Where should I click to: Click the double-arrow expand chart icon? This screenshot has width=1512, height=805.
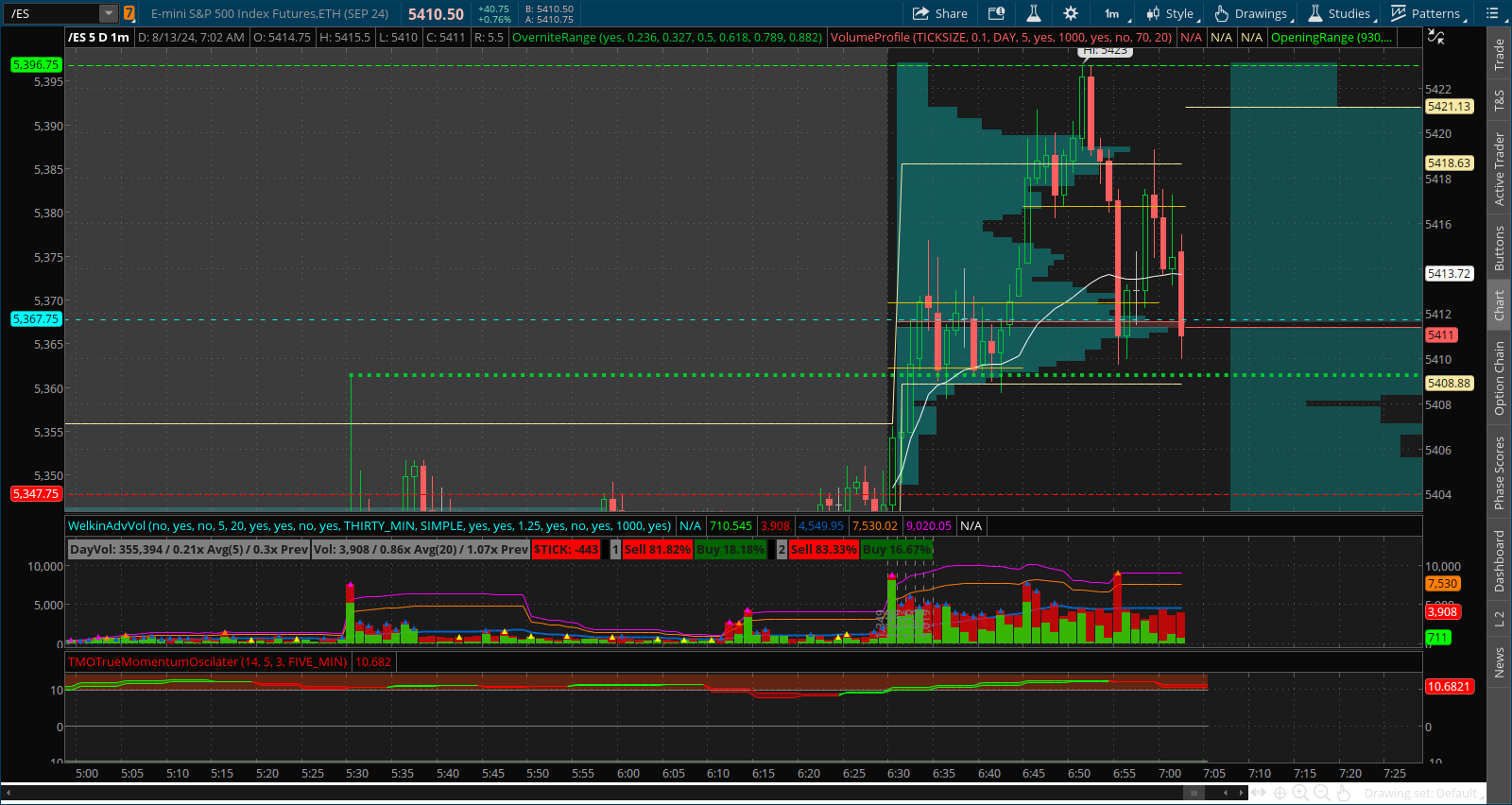[x=1258, y=794]
